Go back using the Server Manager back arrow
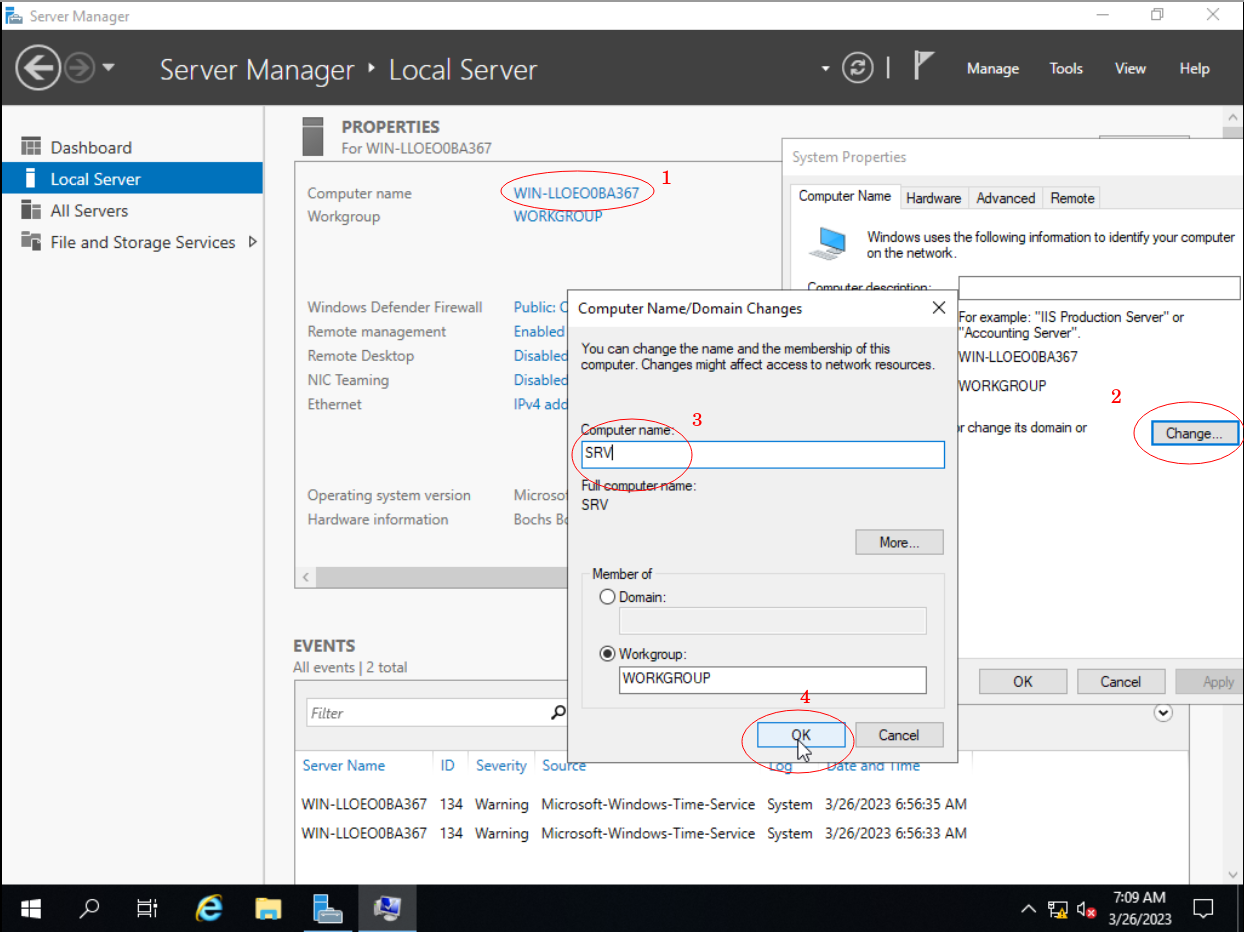Image resolution: width=1244 pixels, height=932 pixels. [39, 68]
